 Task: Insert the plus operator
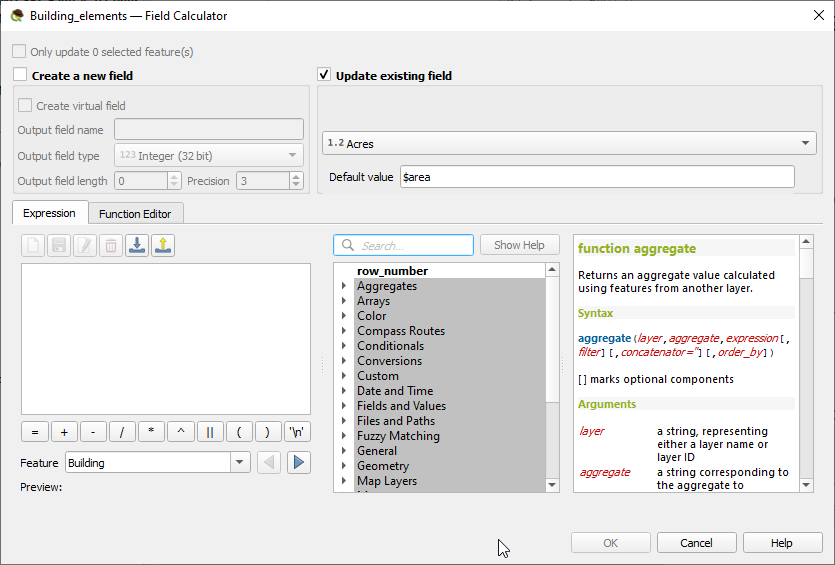(x=64, y=432)
